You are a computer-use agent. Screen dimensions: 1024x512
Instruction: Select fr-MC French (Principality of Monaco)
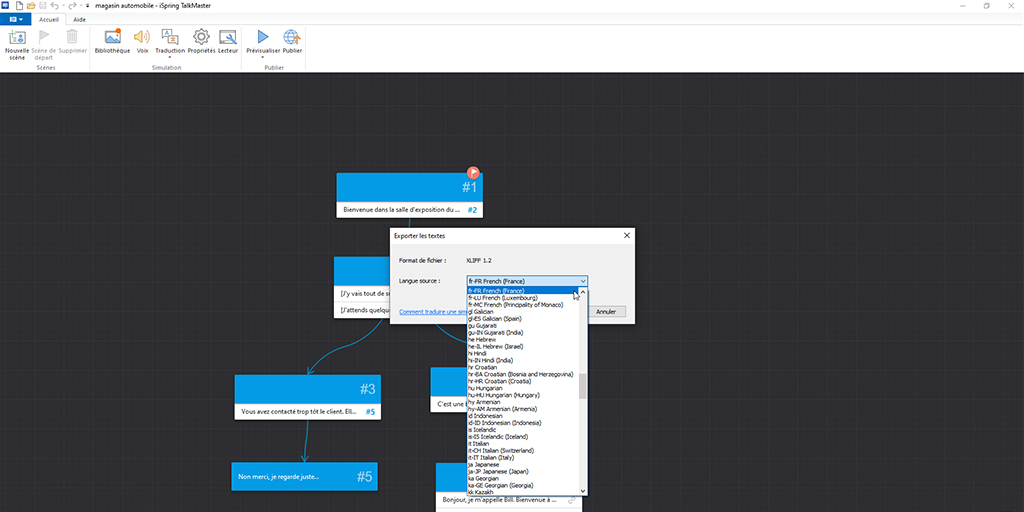522,305
